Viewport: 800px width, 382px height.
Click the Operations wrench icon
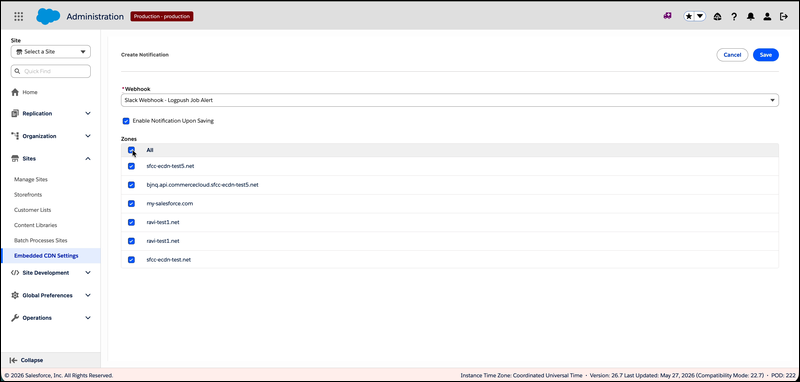[x=15, y=318]
